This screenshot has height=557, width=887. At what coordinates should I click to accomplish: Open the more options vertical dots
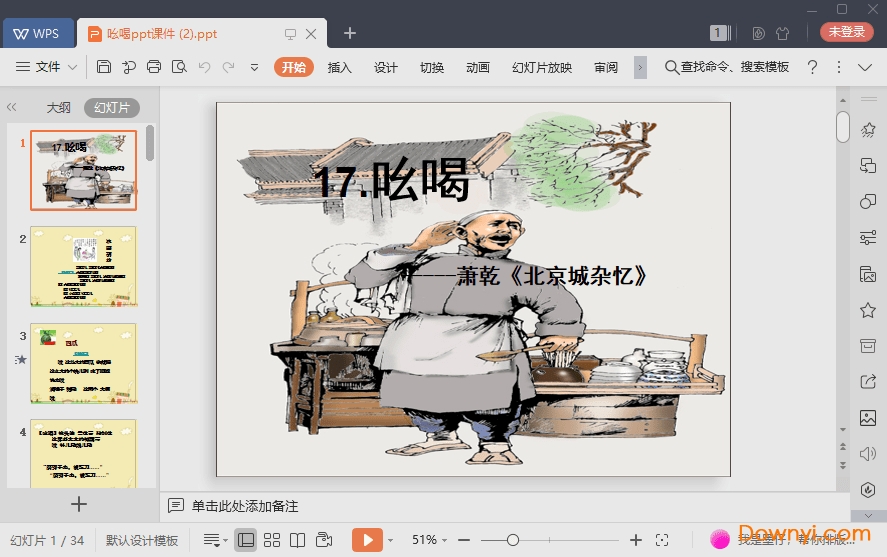(839, 67)
